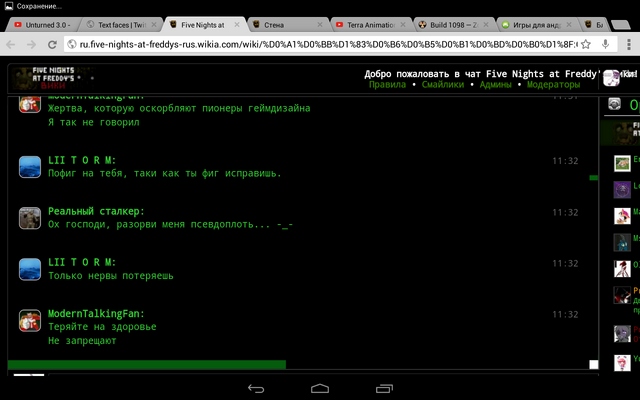The image size is (640, 400).
Task: Open the first user avatar in sidebar list
Action: pyautogui.click(x=622, y=163)
